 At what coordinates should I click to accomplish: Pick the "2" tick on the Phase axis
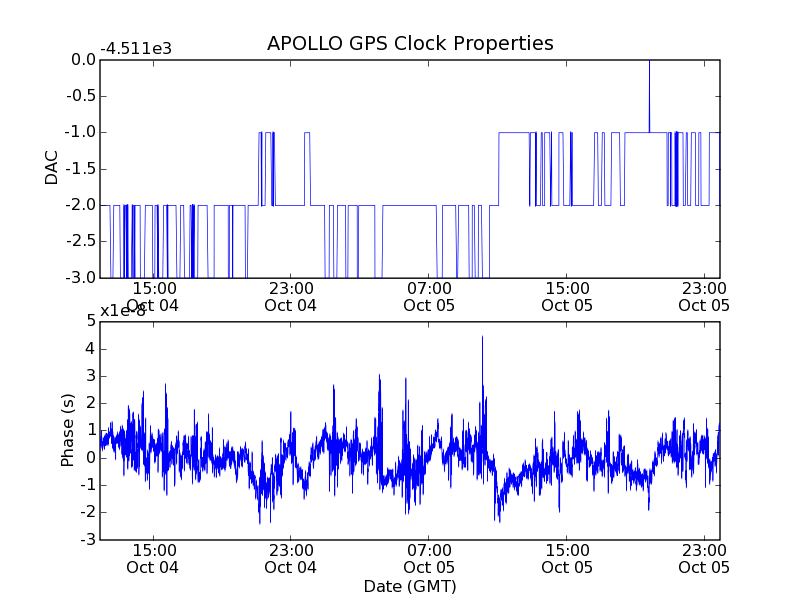point(91,403)
